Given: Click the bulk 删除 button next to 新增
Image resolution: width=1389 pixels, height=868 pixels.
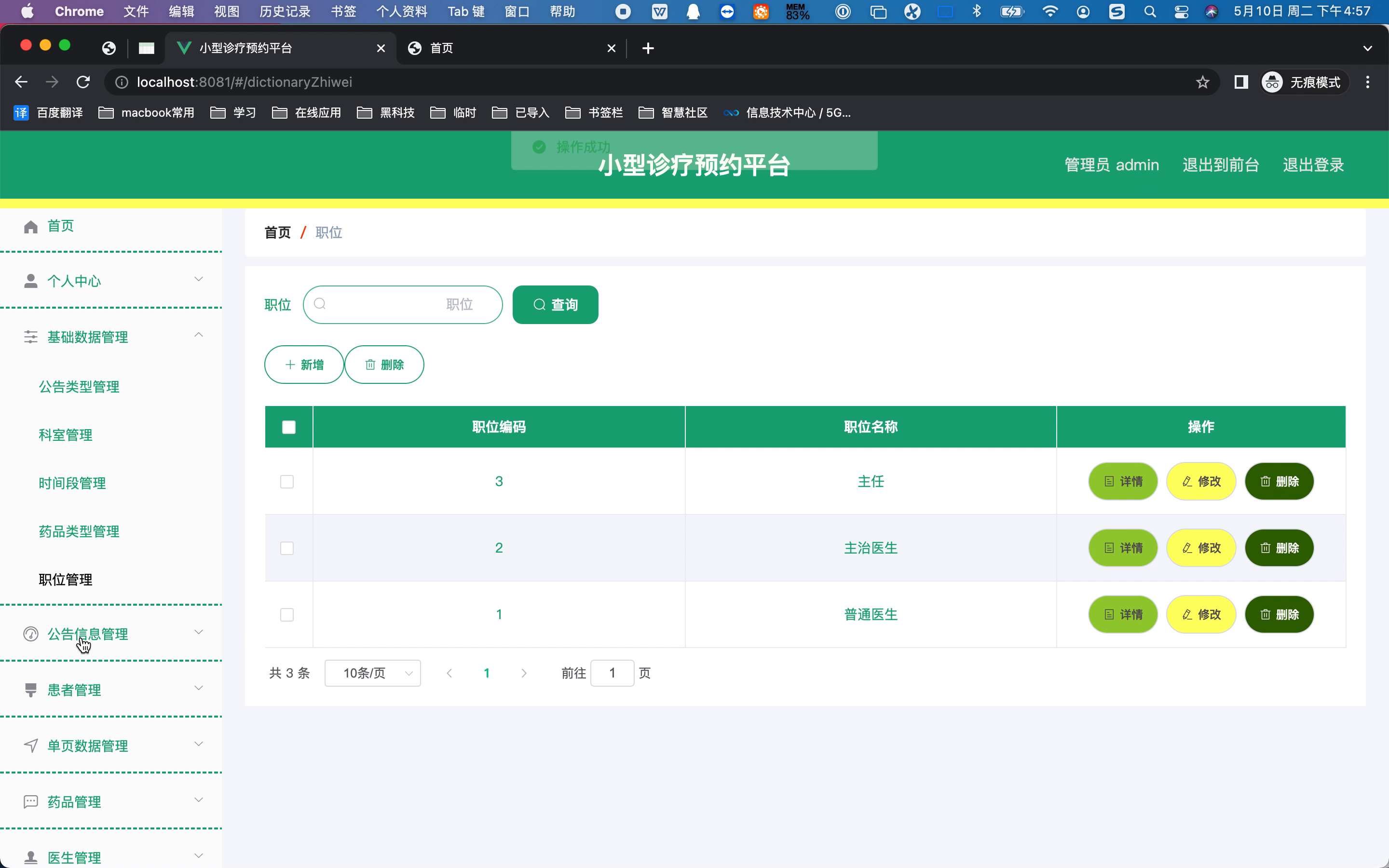Looking at the screenshot, I should 384,365.
